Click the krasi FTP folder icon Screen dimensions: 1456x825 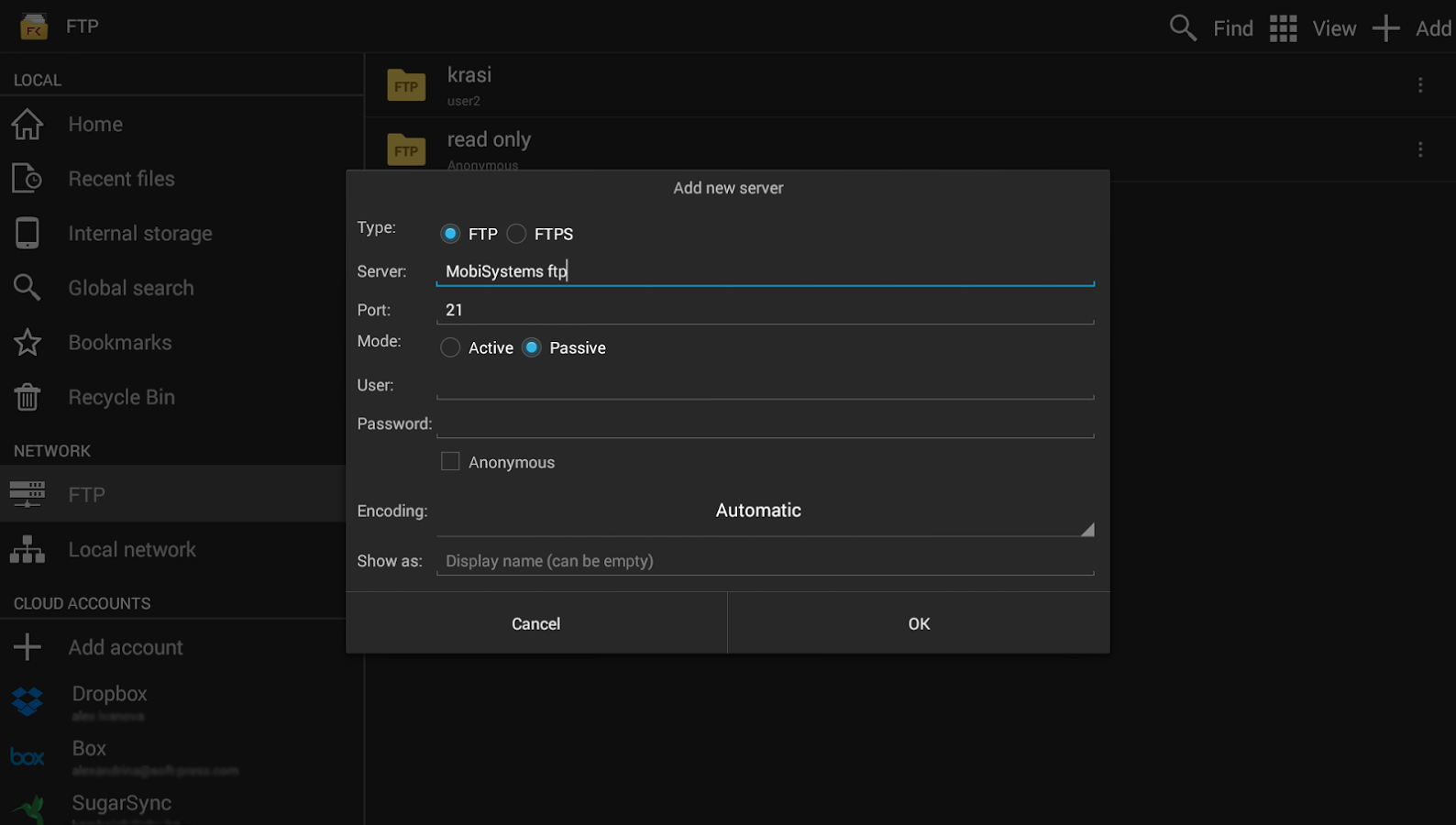(x=406, y=85)
